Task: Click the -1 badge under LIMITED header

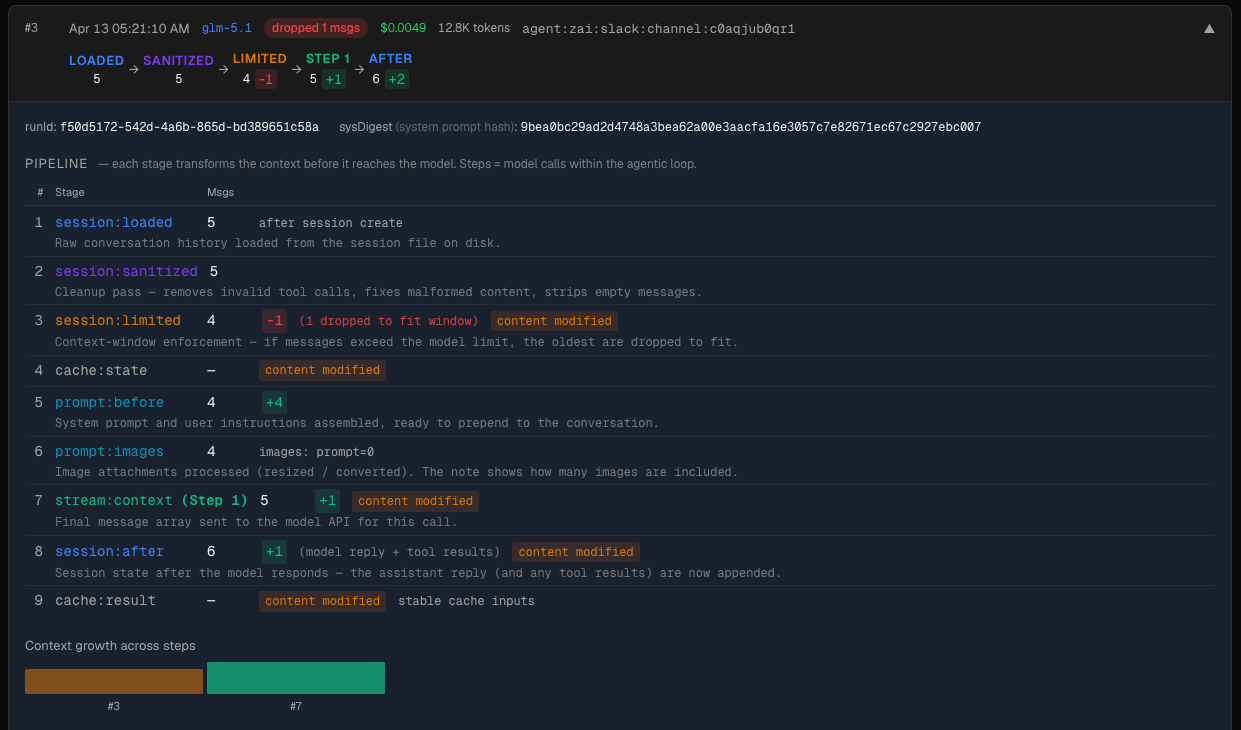Action: (x=266, y=79)
